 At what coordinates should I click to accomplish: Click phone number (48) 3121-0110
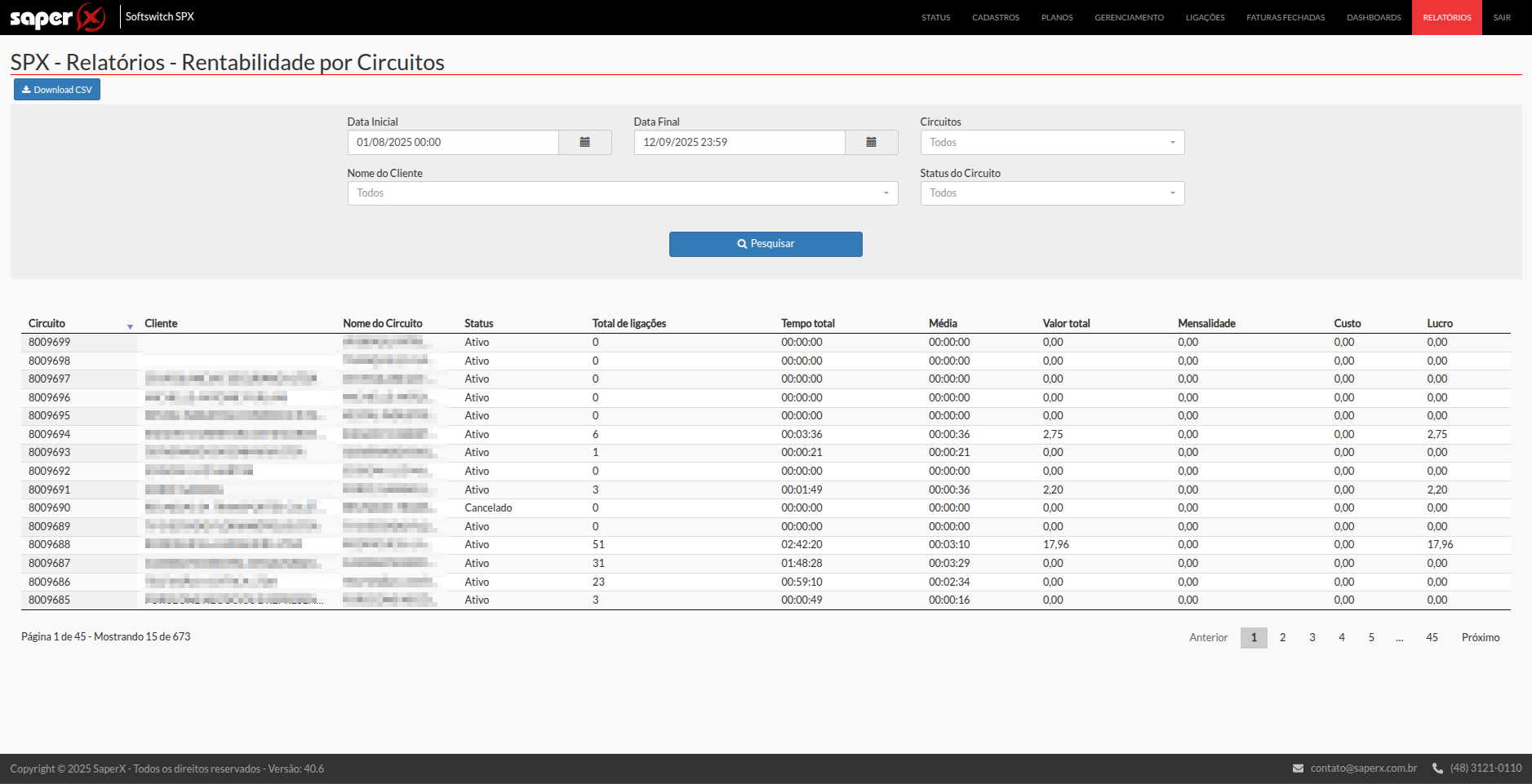point(1485,768)
